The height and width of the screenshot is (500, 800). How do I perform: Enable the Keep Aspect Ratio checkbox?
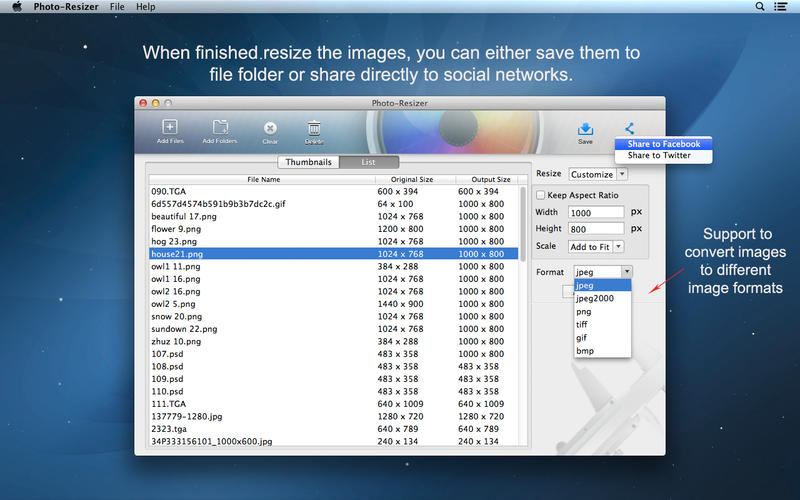(x=541, y=195)
